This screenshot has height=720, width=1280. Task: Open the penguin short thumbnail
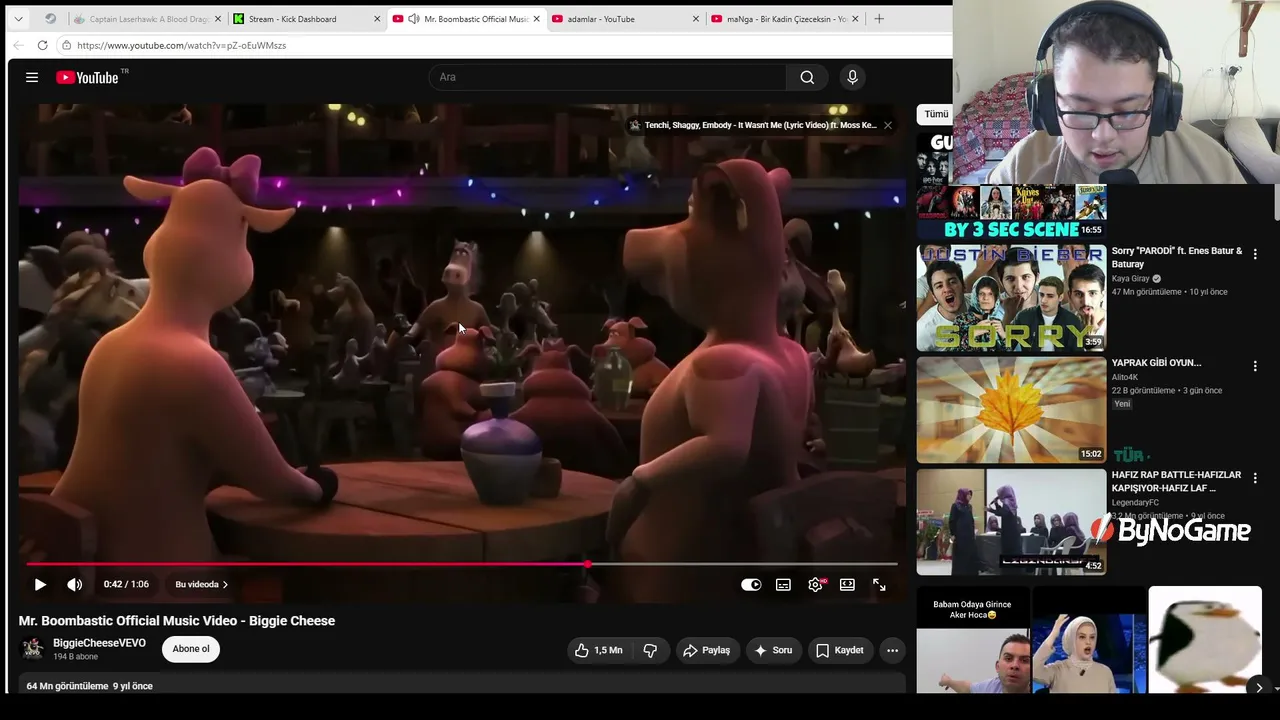[1205, 640]
